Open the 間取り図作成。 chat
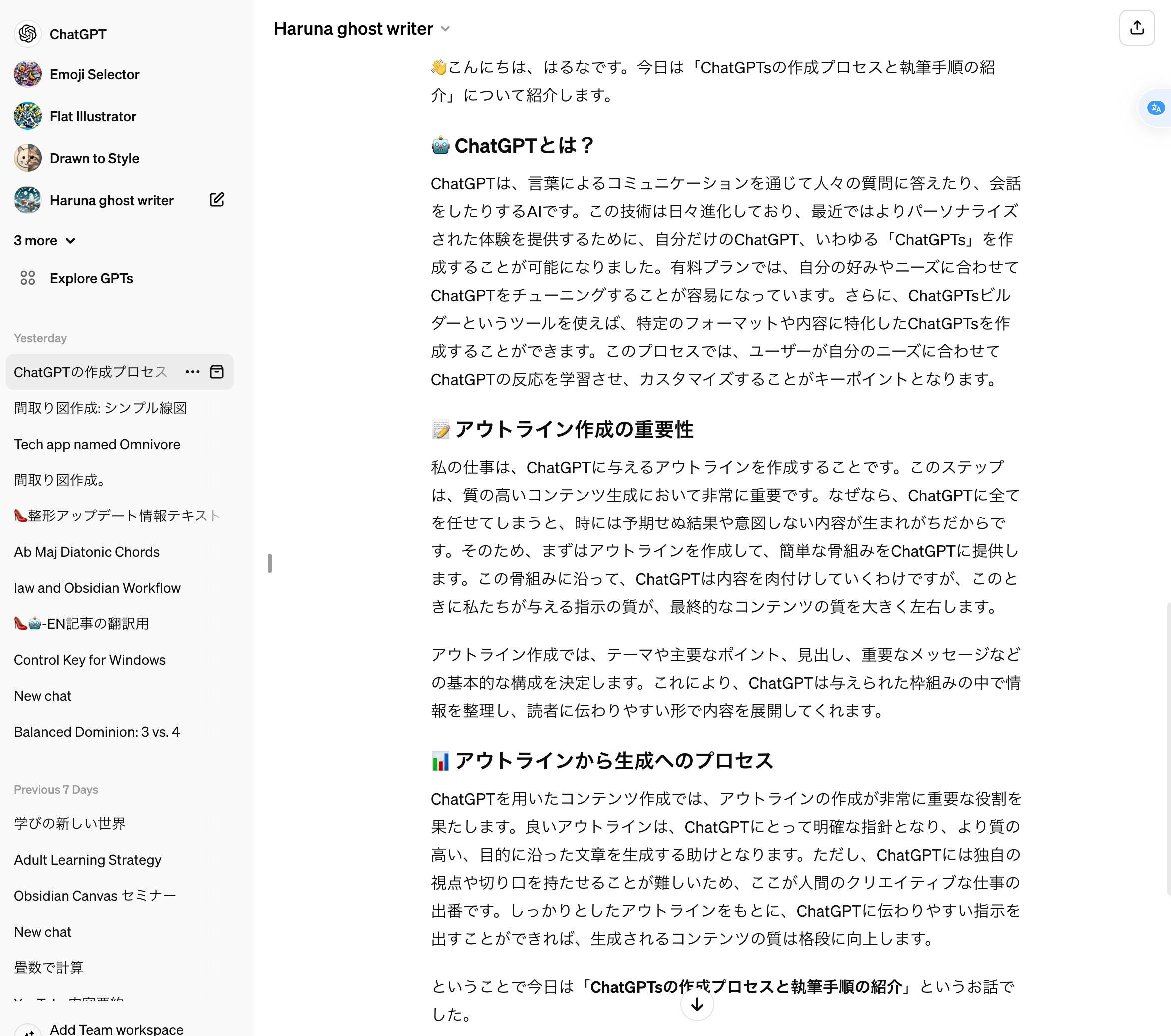Image resolution: width=1171 pixels, height=1036 pixels. tap(59, 480)
